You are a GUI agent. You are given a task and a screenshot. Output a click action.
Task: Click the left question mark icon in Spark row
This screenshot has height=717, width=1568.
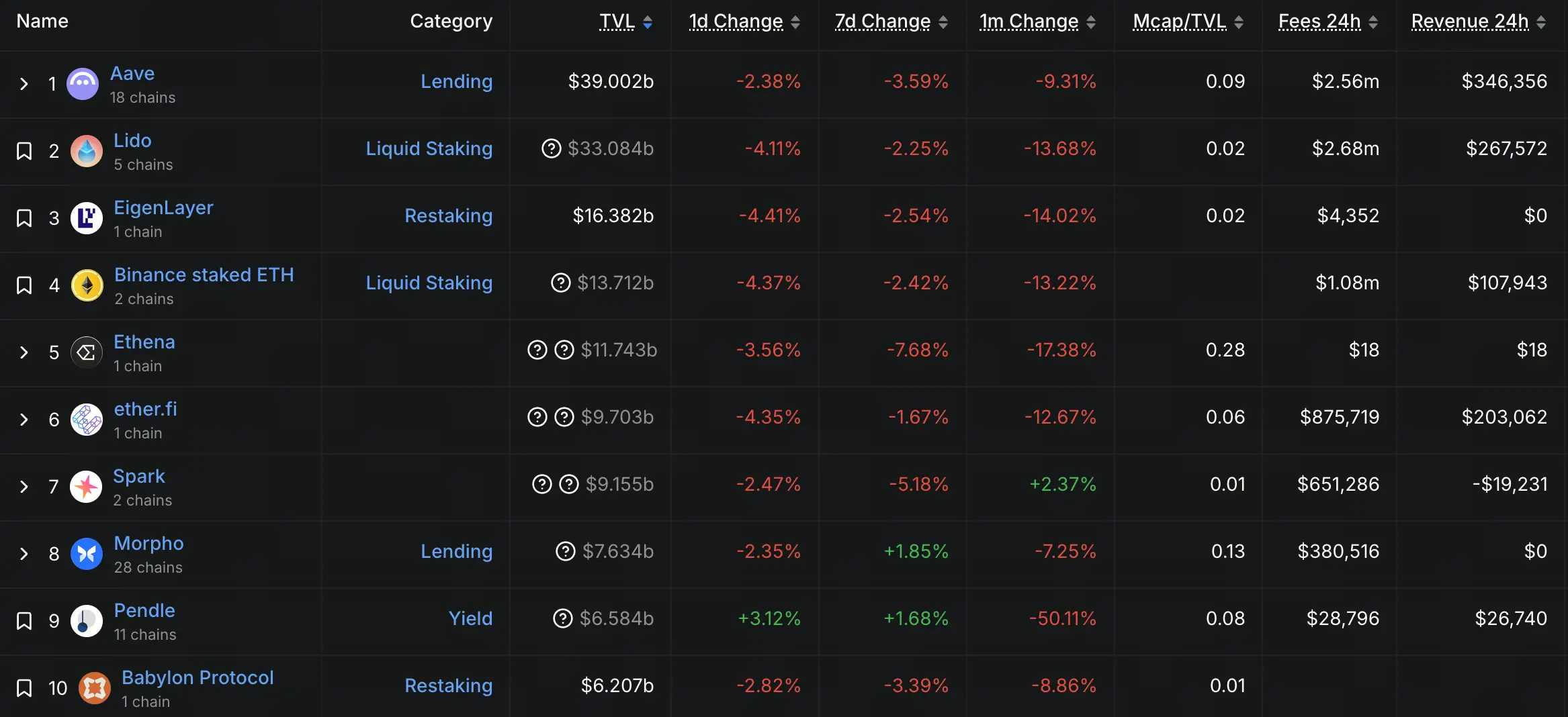(542, 484)
